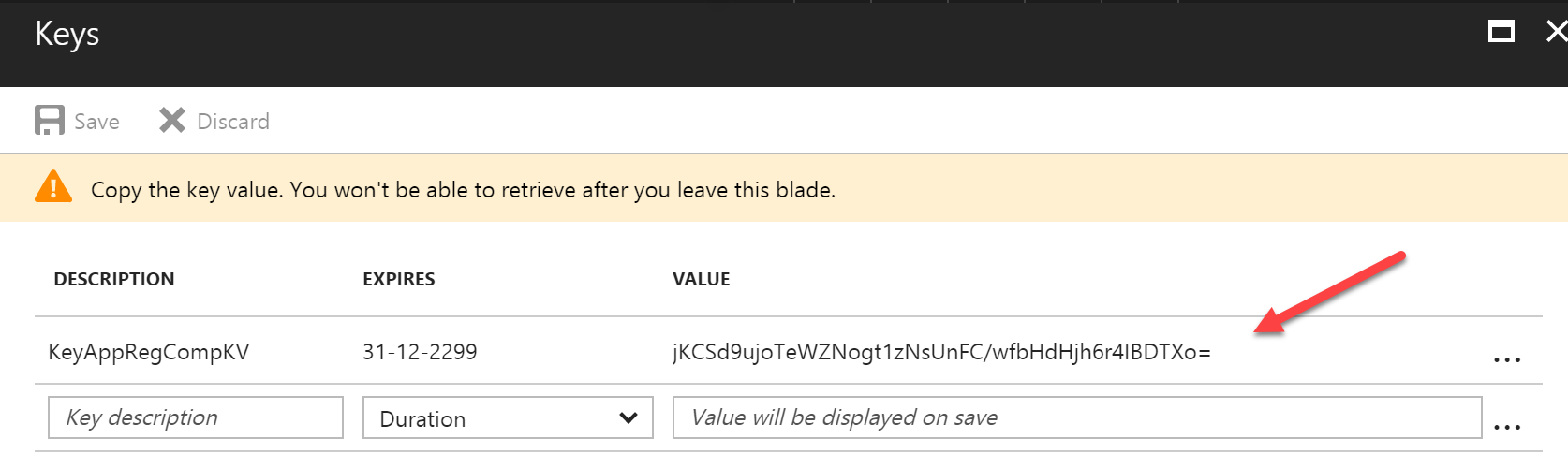Click the VALUE column header
1568x468 pixels.
(x=702, y=279)
